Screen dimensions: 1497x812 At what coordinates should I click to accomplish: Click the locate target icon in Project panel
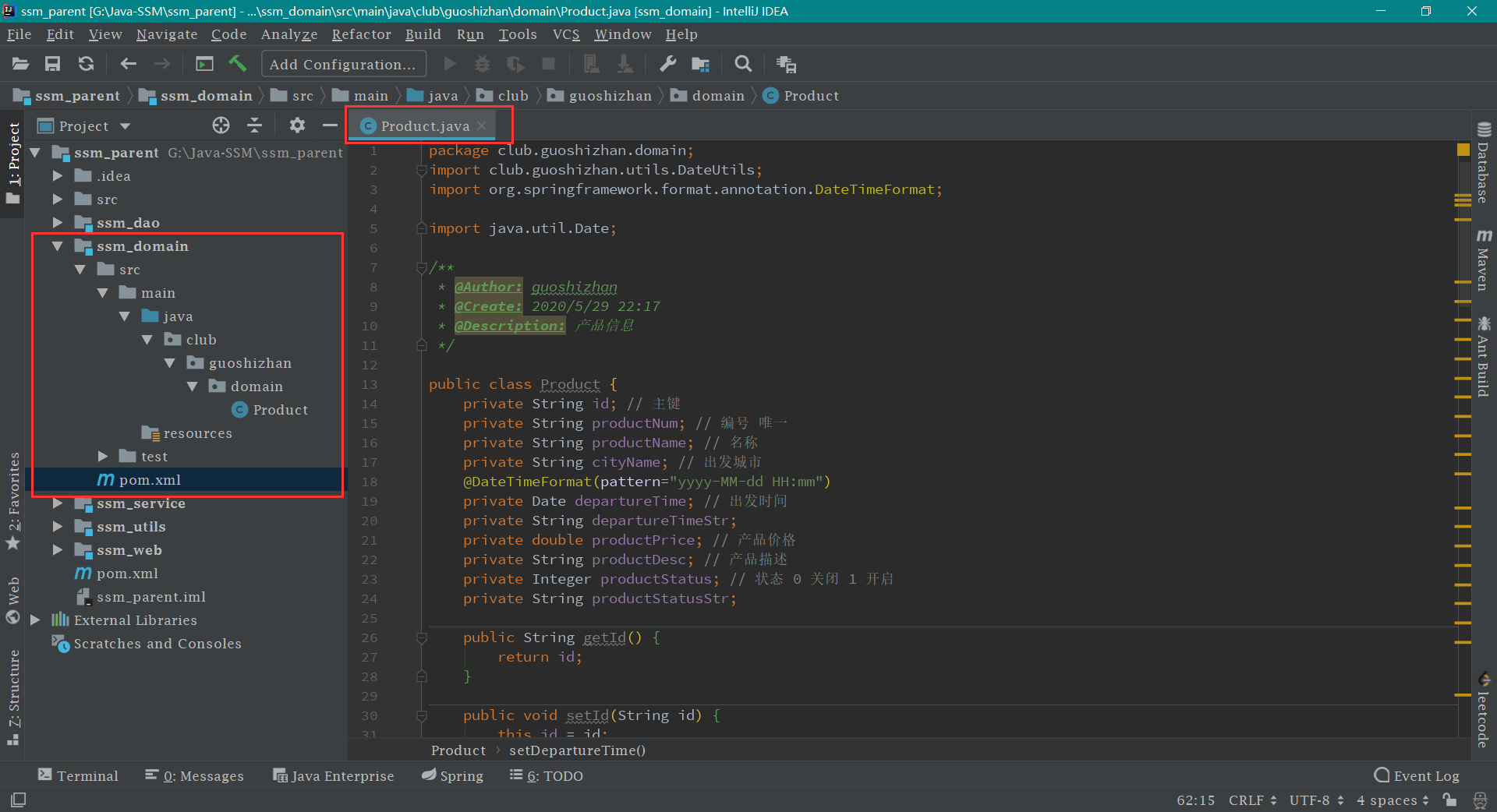coord(221,125)
